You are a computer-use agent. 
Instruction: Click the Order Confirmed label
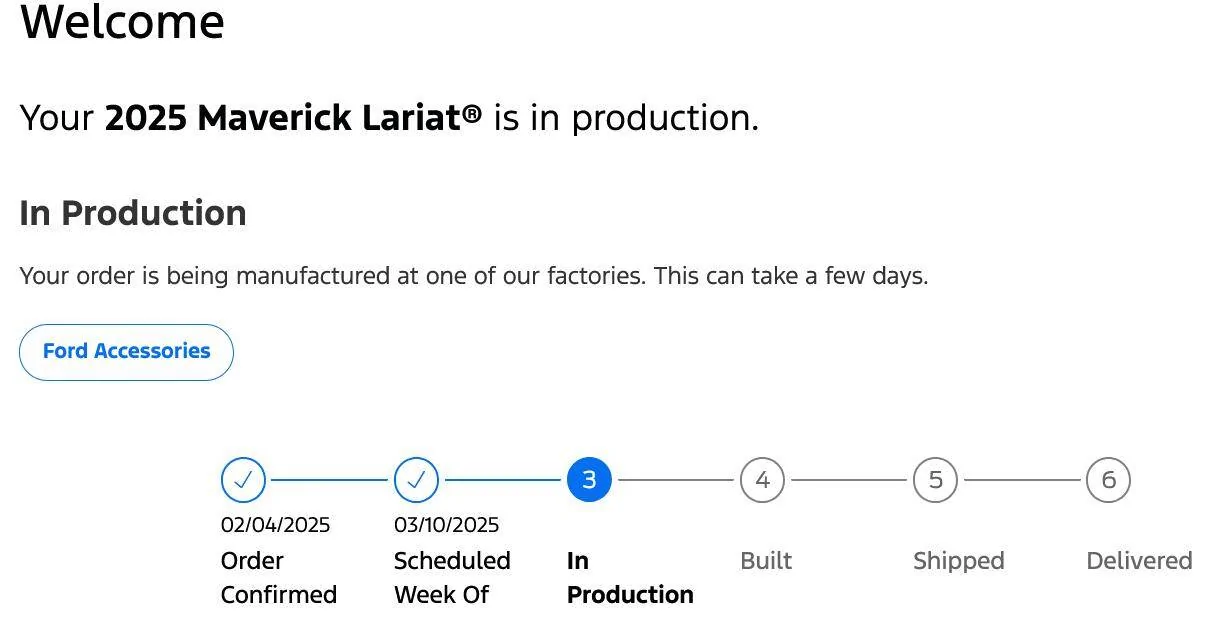[279, 577]
